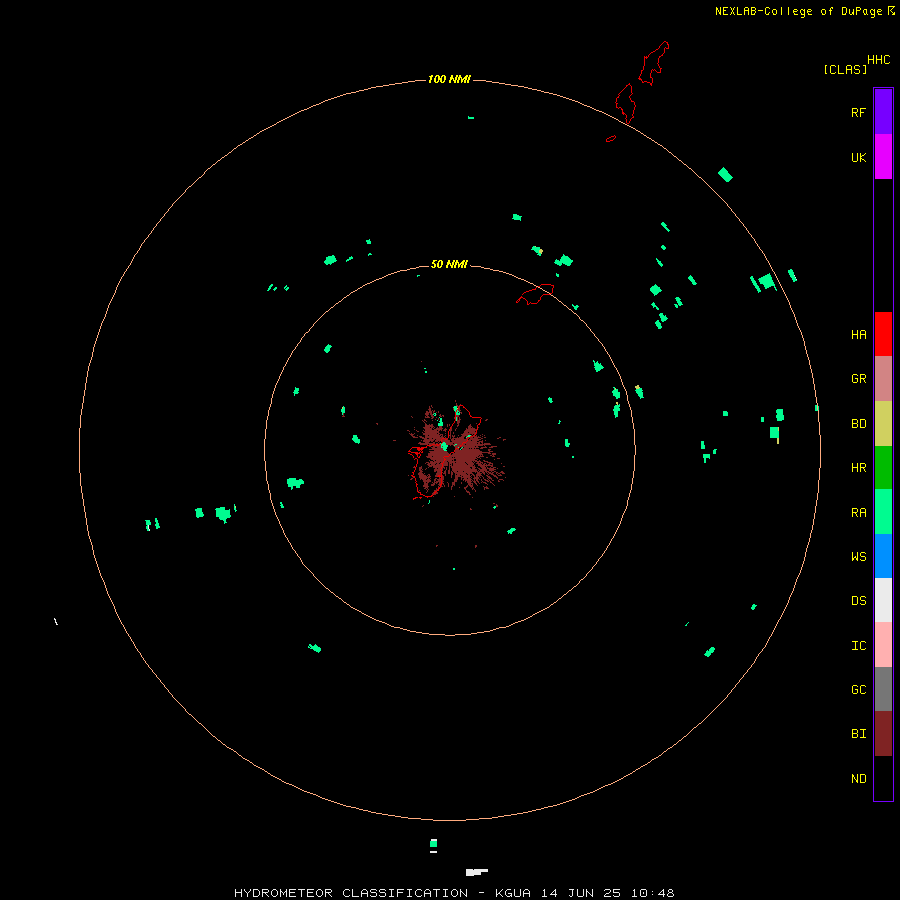Click the RA light-green legend swatch
The width and height of the screenshot is (900, 900).
[x=883, y=512]
